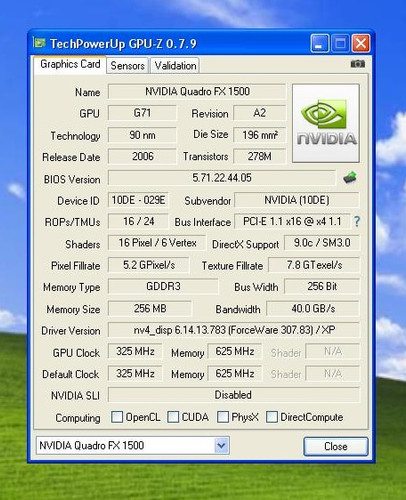Click the Bus Width field 256 Bit

[x=322, y=286]
